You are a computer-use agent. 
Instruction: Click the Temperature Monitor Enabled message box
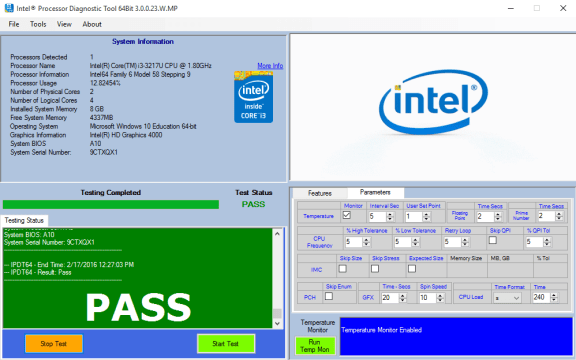pyautogui.click(x=456, y=336)
